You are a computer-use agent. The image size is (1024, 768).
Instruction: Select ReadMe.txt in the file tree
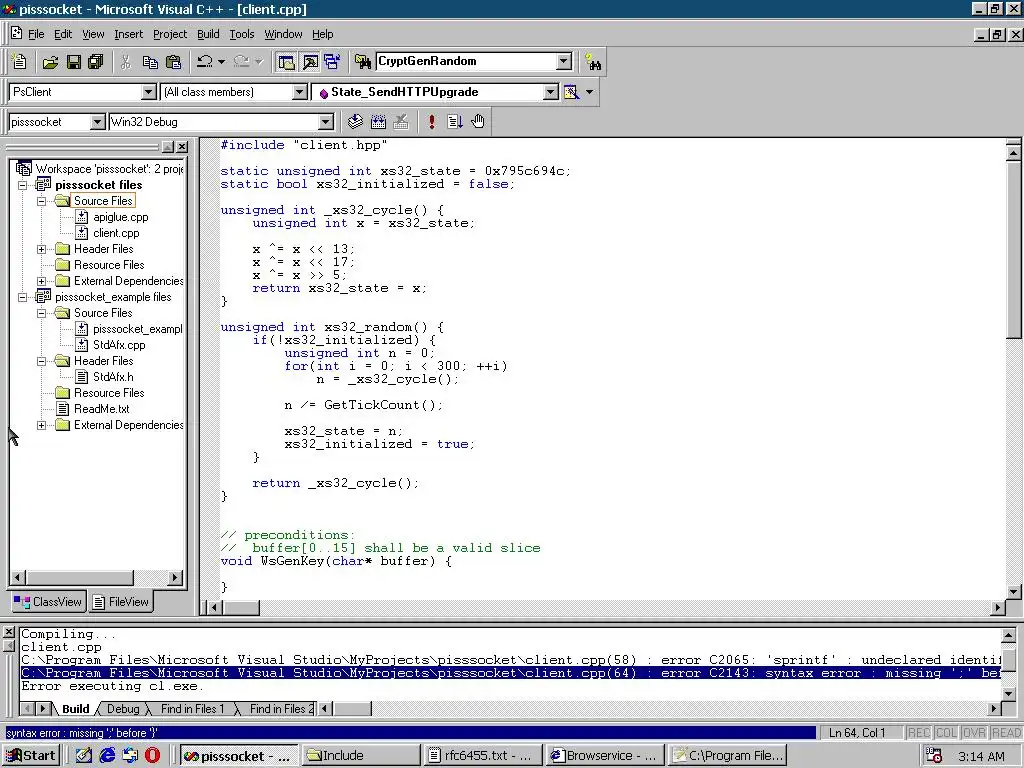pos(101,409)
